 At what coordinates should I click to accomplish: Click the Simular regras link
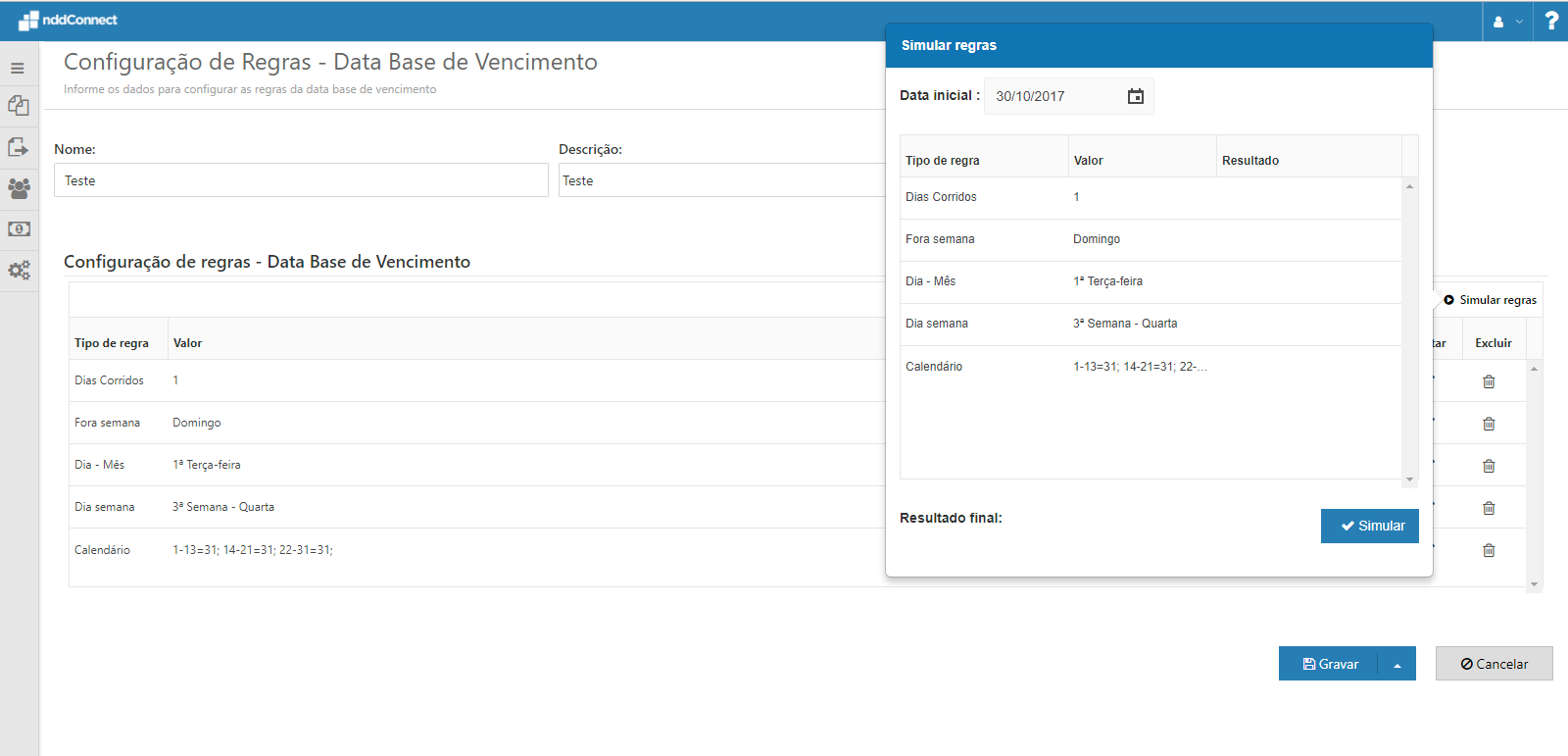pyautogui.click(x=1490, y=300)
